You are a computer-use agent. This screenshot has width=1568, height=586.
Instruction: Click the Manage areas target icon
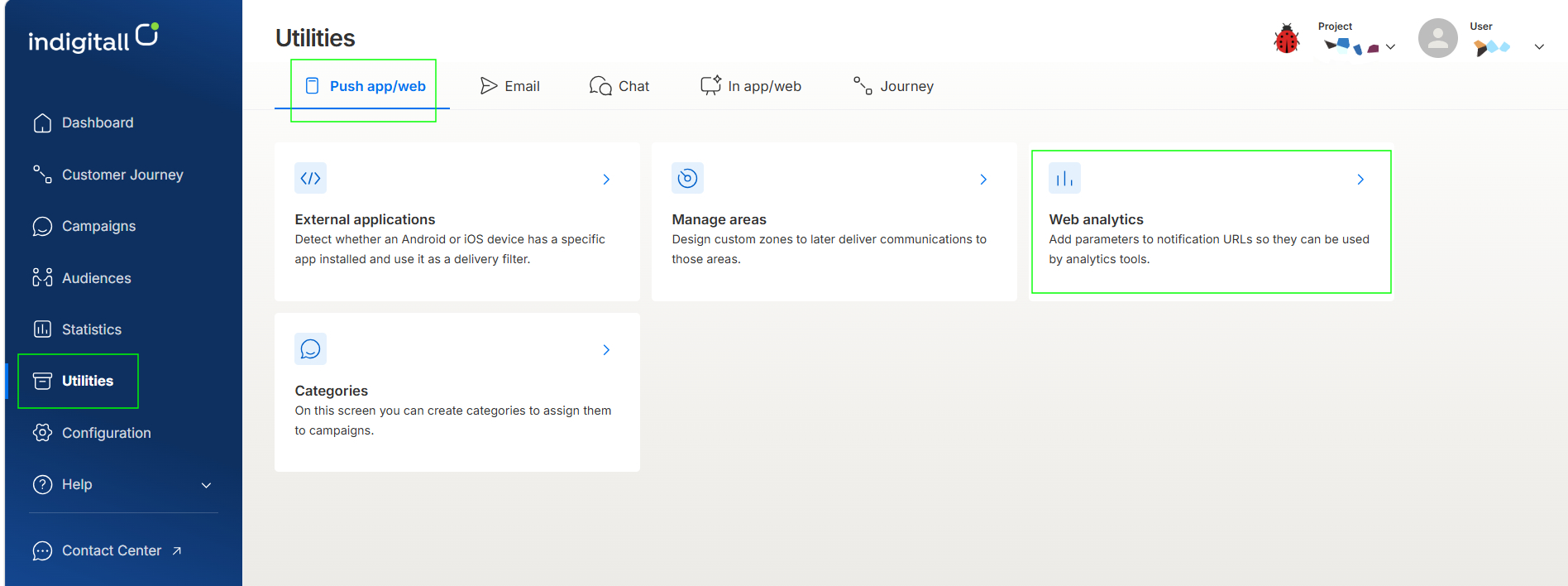[687, 178]
